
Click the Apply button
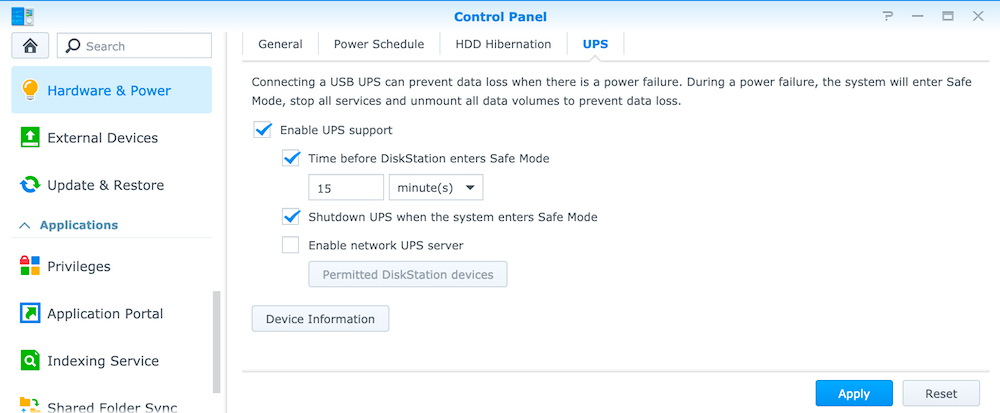point(854,393)
